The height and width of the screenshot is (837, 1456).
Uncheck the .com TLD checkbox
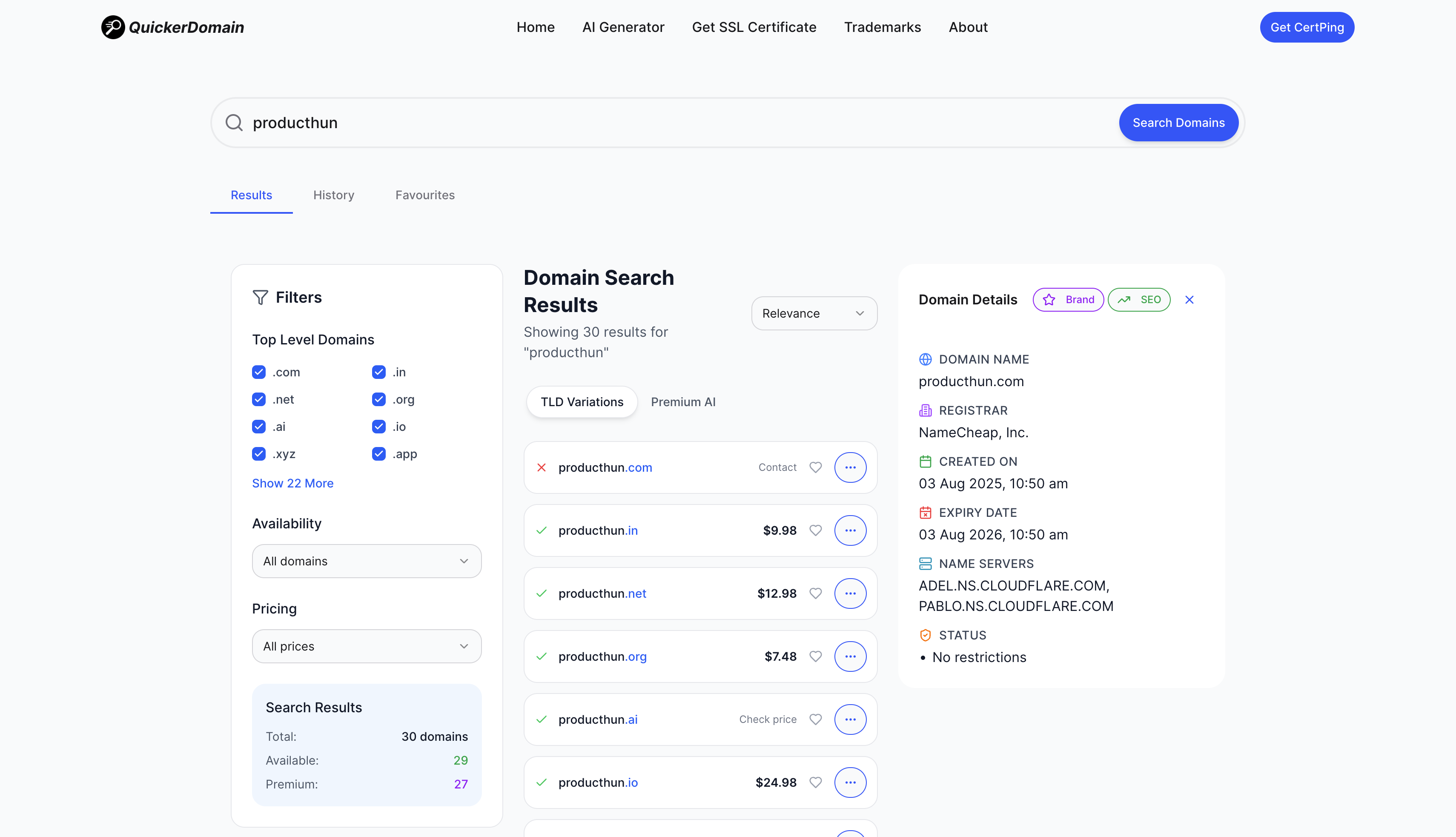259,372
